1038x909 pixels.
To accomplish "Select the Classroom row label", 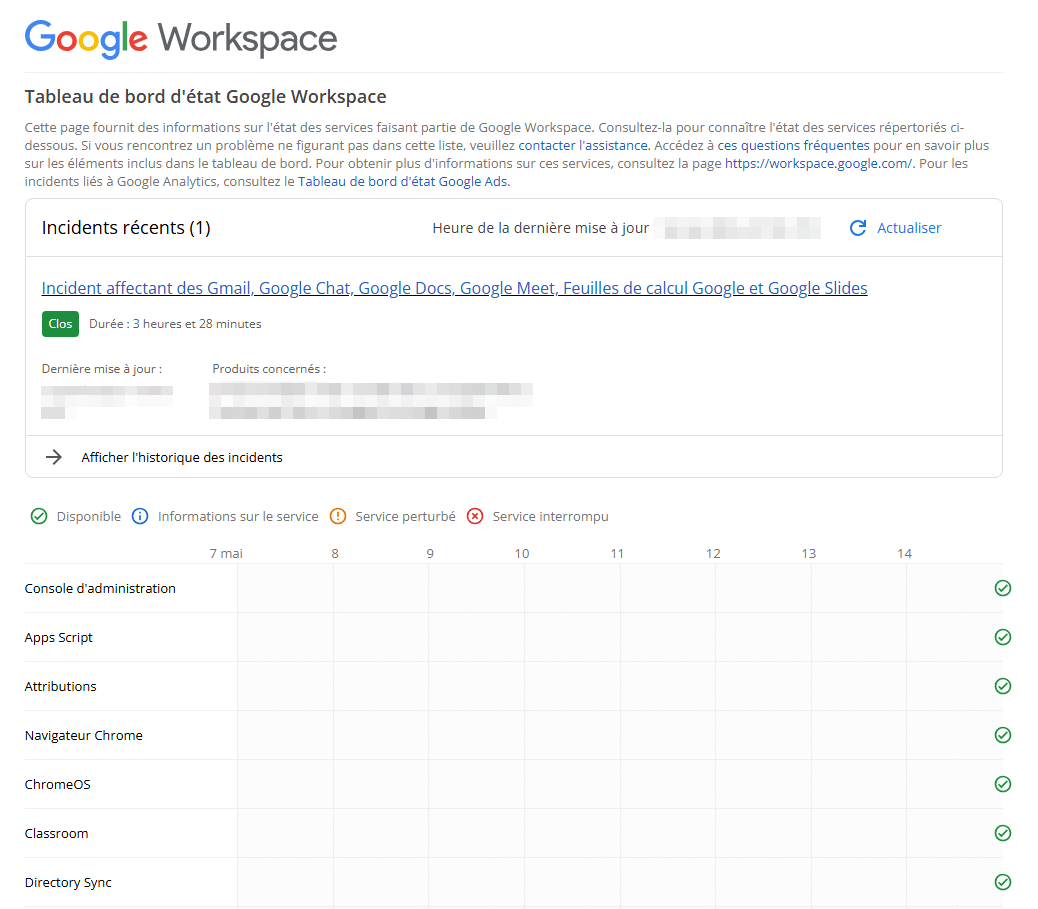I will (56, 834).
